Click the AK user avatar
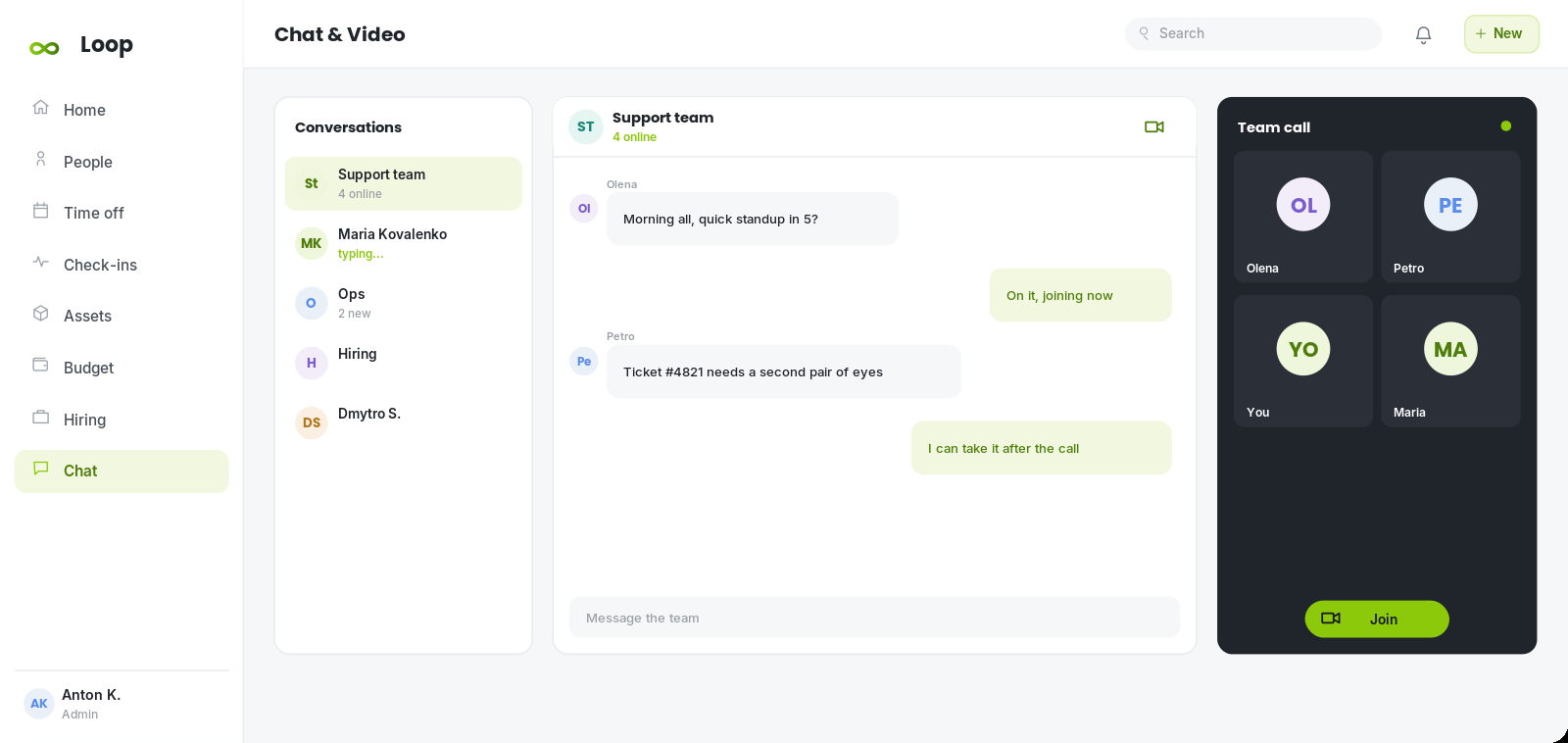This screenshot has width=1568, height=743. (x=39, y=703)
